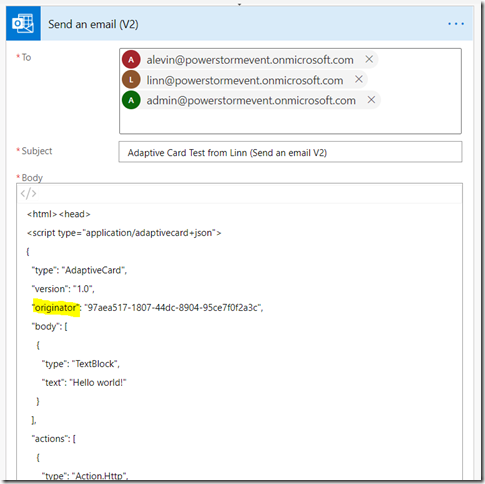Remove admin@powerstormevent recipient

371,99
